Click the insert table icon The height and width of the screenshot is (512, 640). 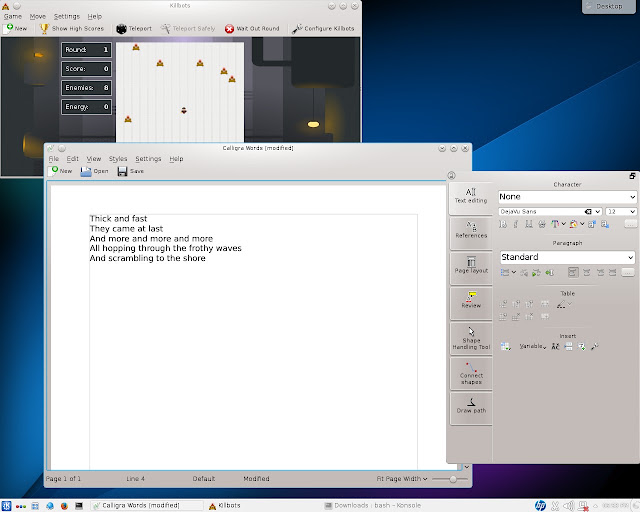point(505,347)
